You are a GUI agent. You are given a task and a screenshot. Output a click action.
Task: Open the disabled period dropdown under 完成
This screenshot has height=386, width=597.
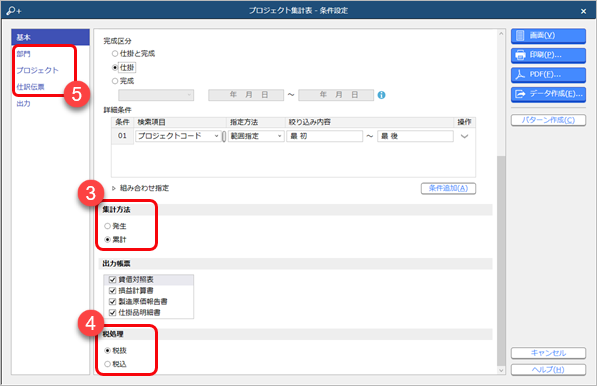156,95
